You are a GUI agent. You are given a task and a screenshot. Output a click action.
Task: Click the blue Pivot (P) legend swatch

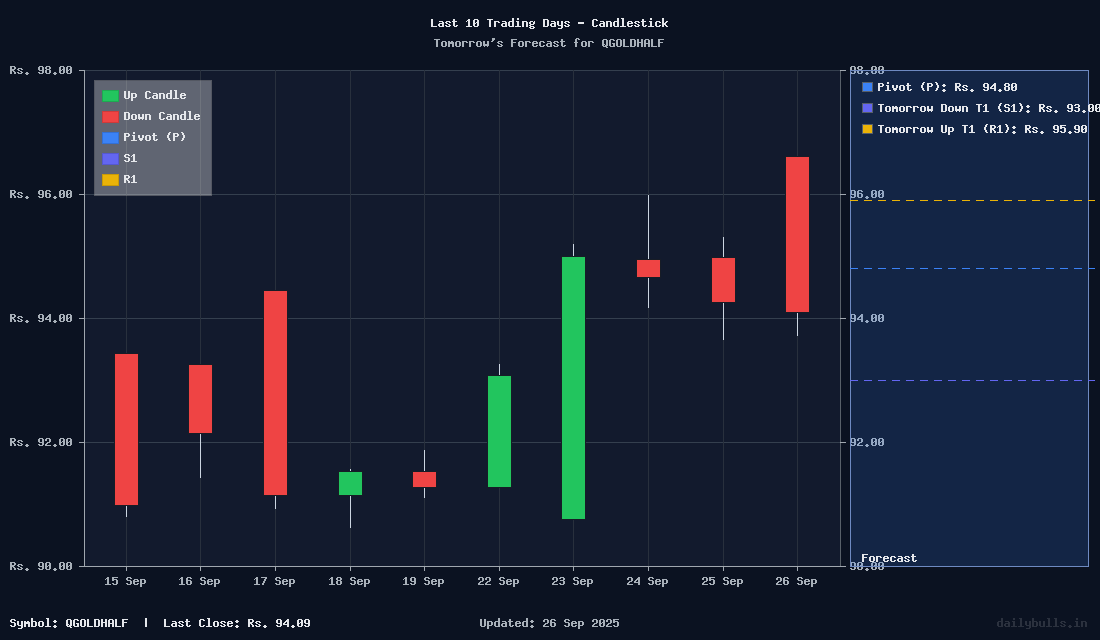[x=110, y=138]
